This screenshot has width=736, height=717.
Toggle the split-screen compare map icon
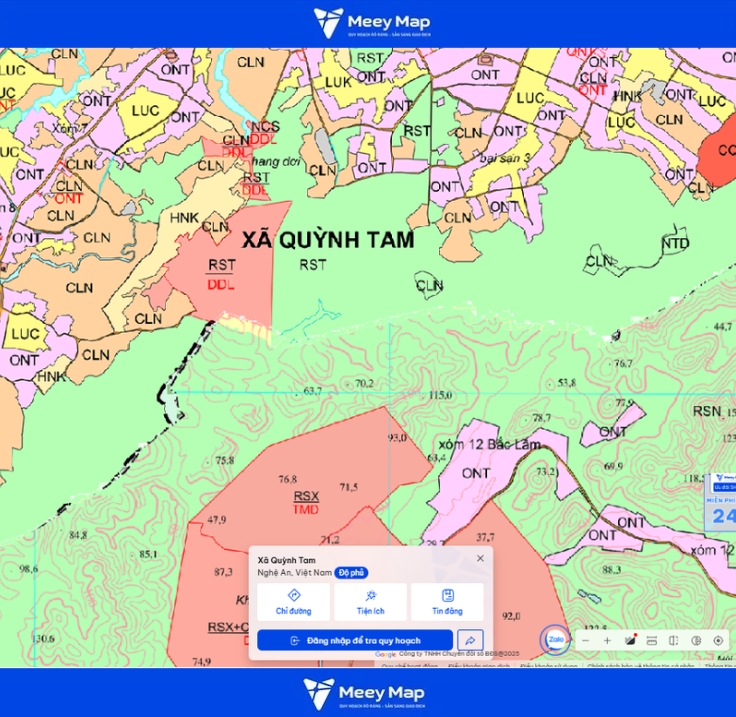point(674,641)
